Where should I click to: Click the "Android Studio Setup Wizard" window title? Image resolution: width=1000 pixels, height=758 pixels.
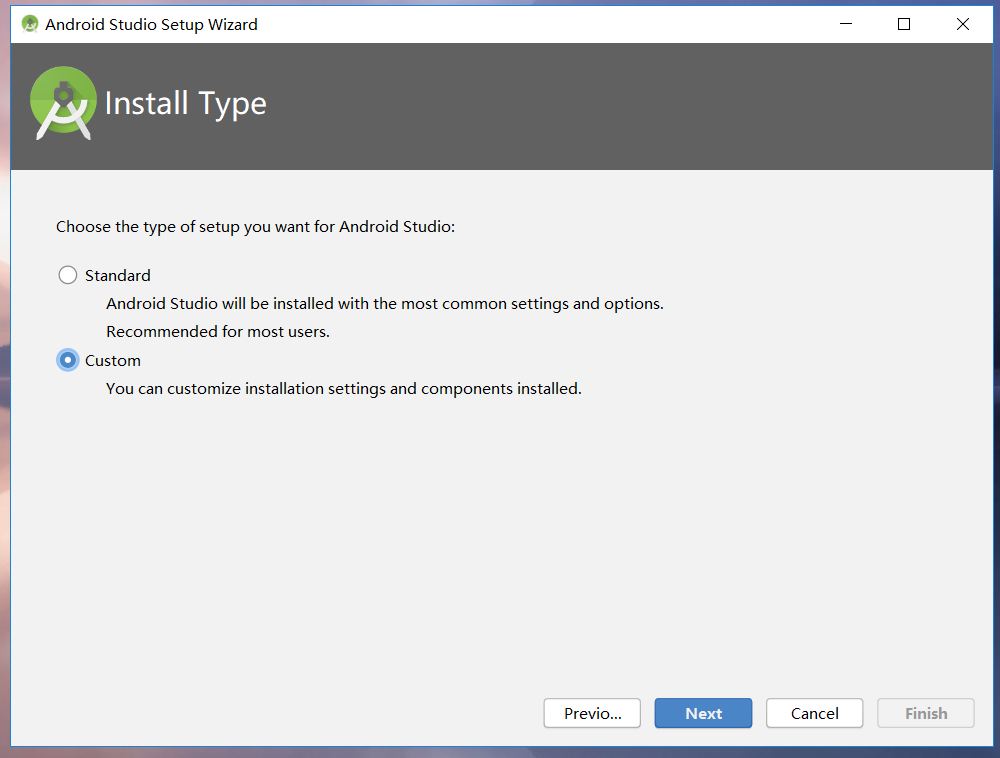151,24
